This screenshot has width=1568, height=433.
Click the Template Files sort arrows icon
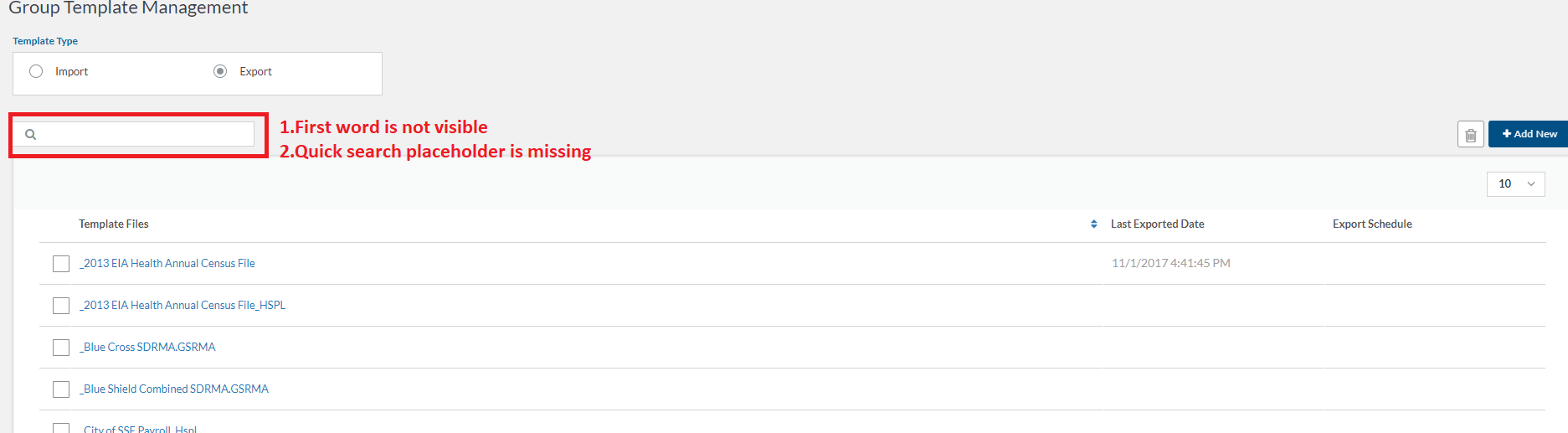(x=1093, y=224)
